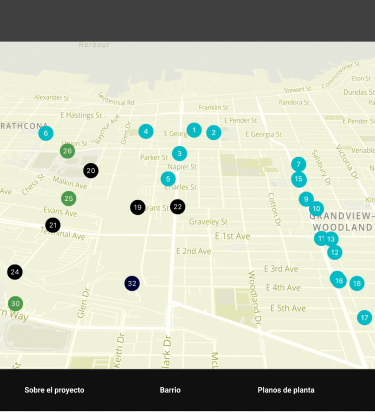Click black map marker number 22
The image size is (375, 412).
click(x=178, y=207)
